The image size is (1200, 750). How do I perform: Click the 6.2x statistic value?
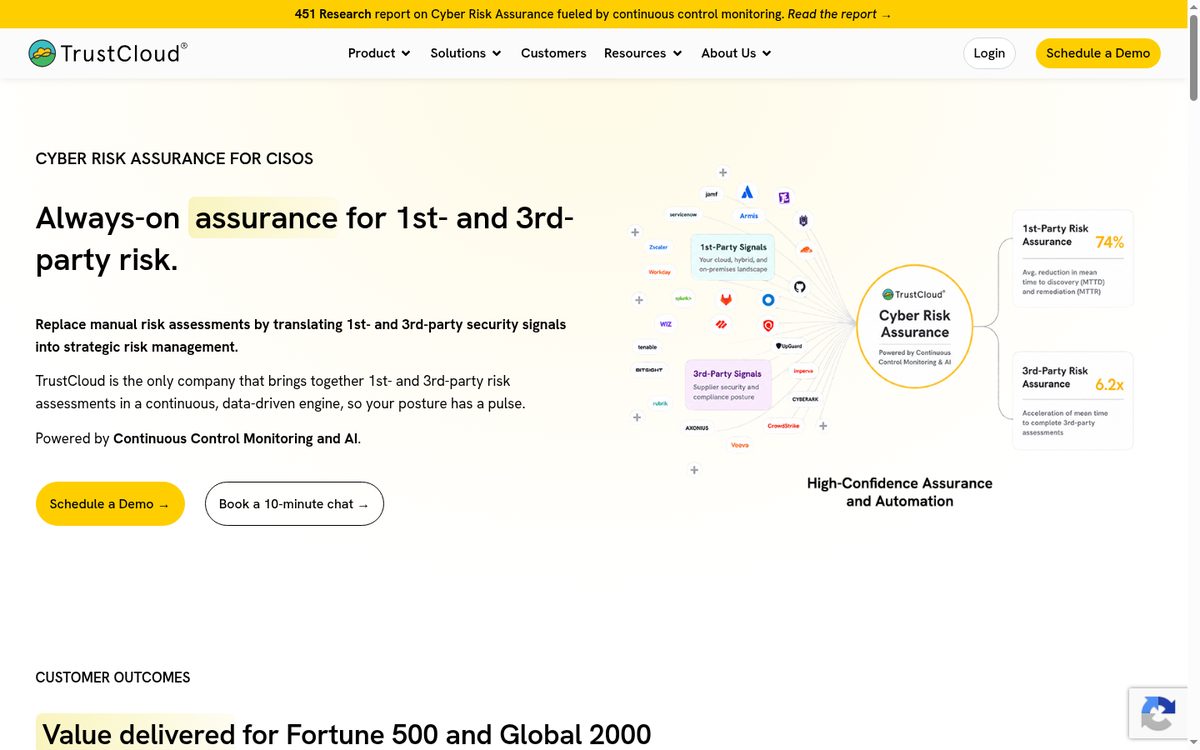click(x=1109, y=384)
